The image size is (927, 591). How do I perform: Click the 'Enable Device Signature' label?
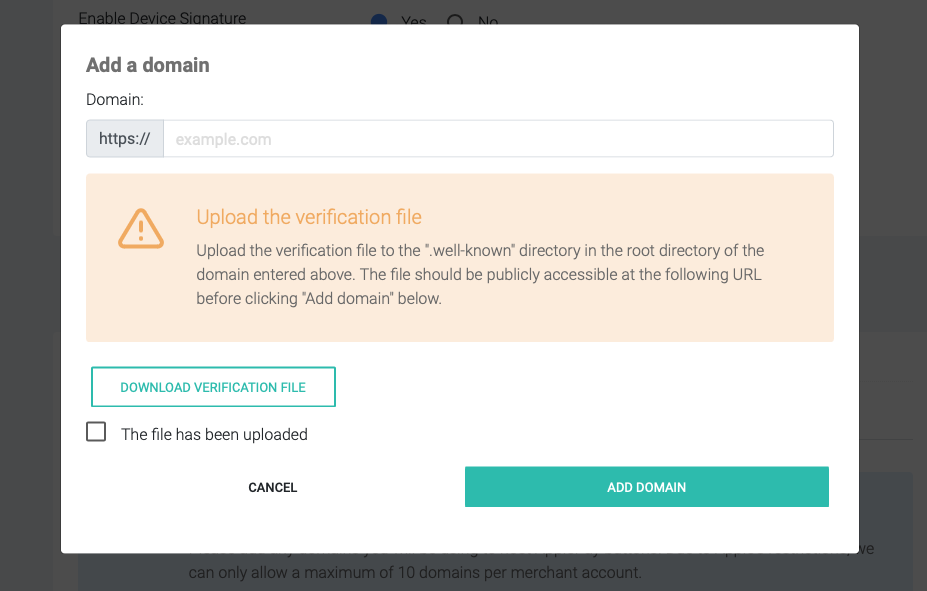[x=162, y=18]
